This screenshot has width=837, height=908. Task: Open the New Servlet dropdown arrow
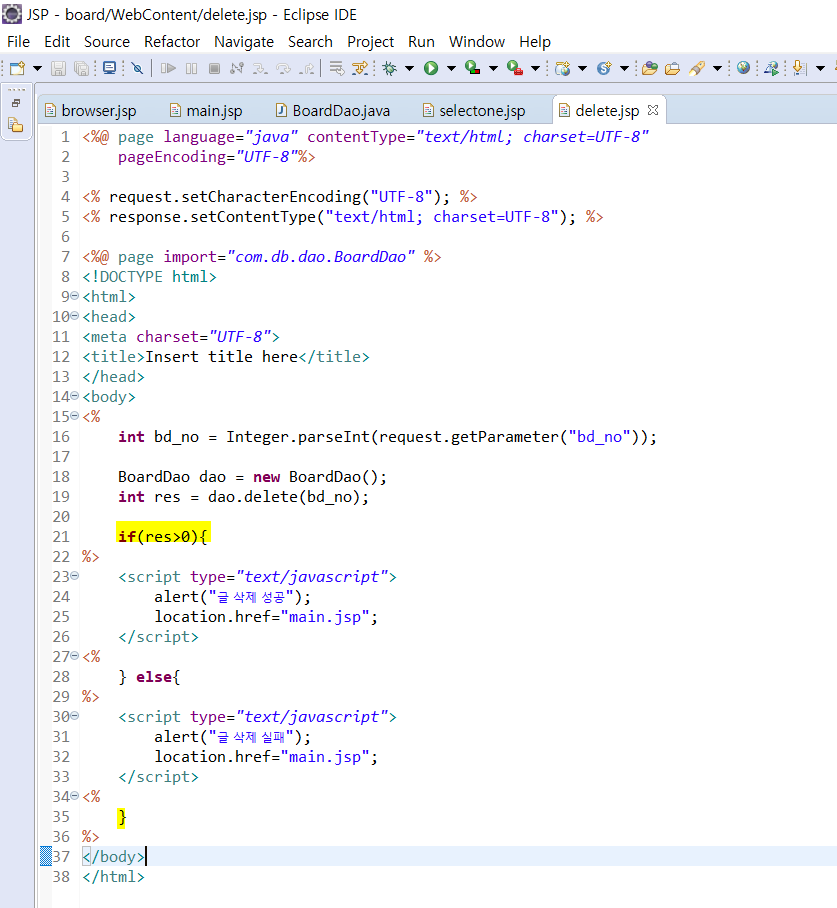[624, 68]
